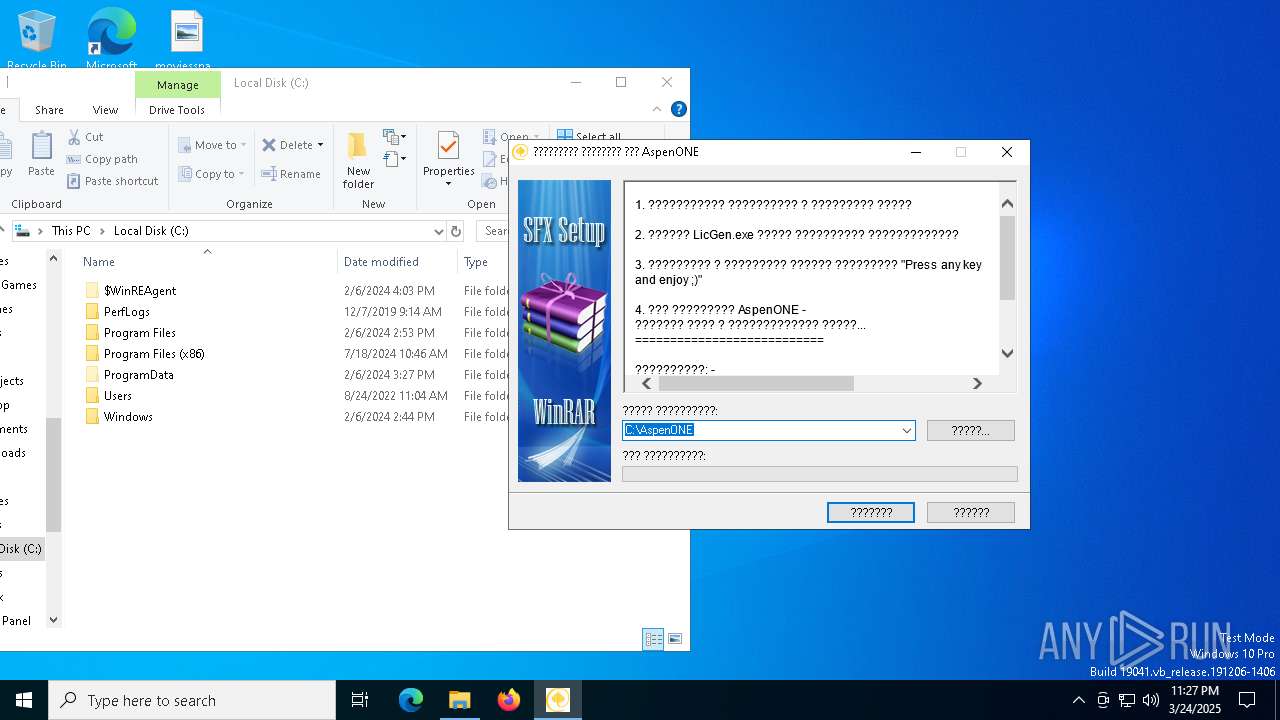Click SFX installer taskbar icon
This screenshot has width=1280, height=720.
pos(557,700)
